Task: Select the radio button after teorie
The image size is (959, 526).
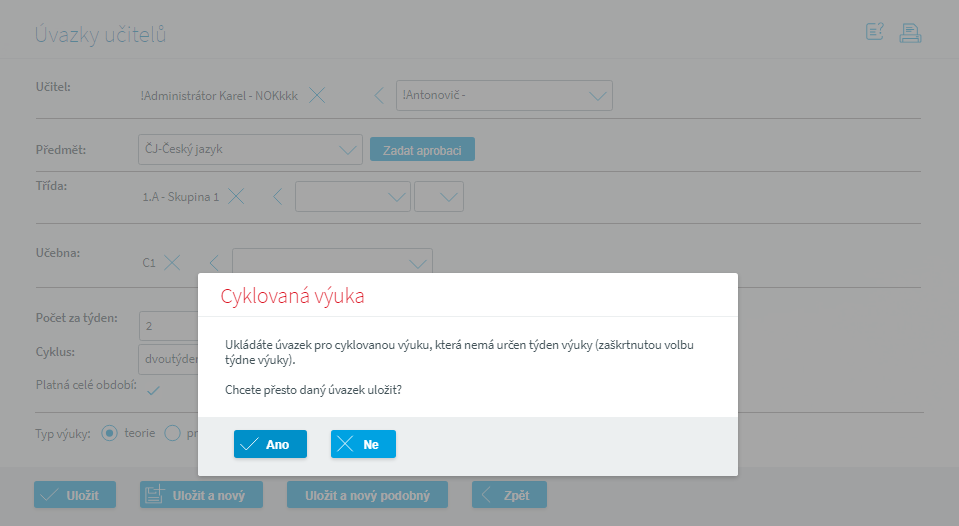Action: [x=172, y=434]
